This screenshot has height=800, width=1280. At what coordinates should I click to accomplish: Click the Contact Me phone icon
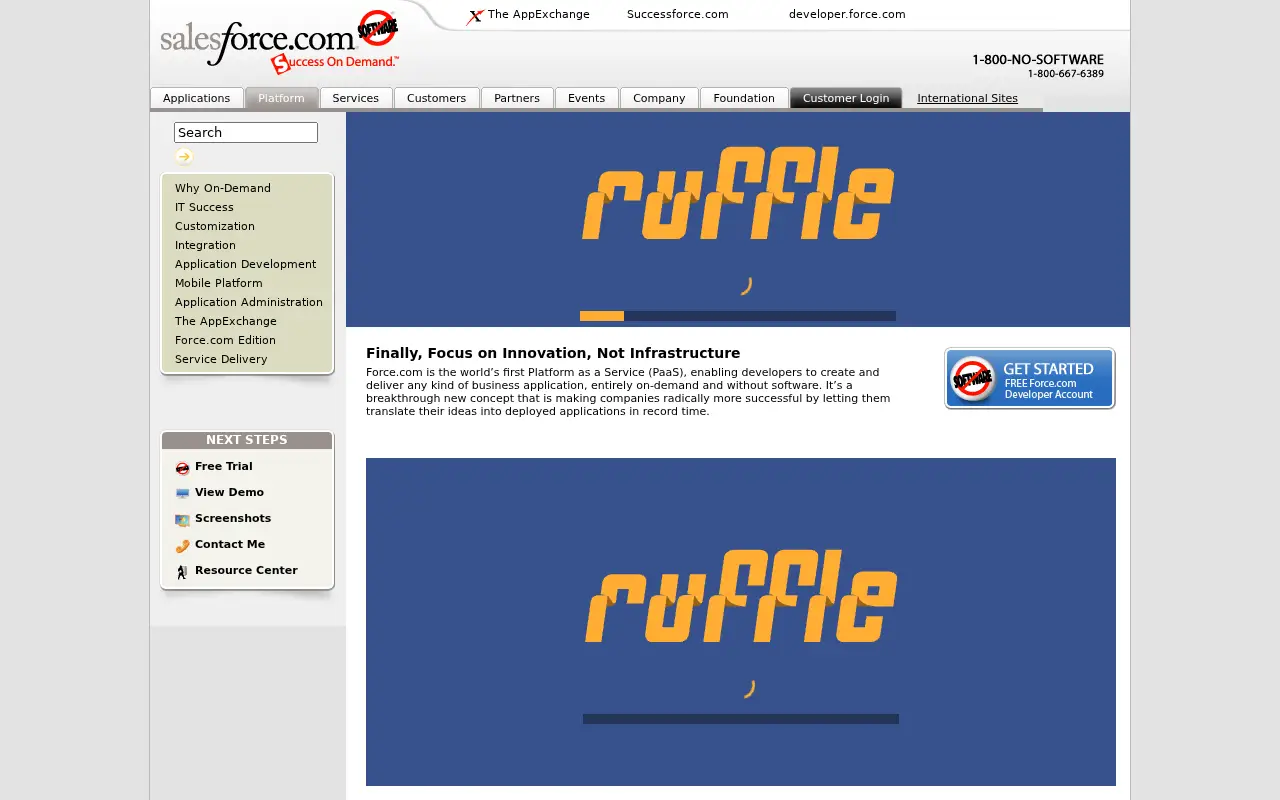(182, 546)
